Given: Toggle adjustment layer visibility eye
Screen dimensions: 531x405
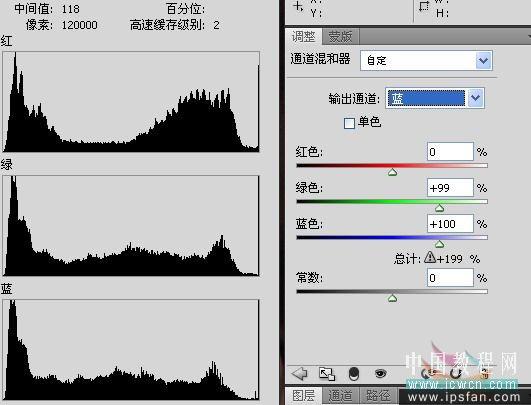Looking at the screenshot, I should 381,374.
